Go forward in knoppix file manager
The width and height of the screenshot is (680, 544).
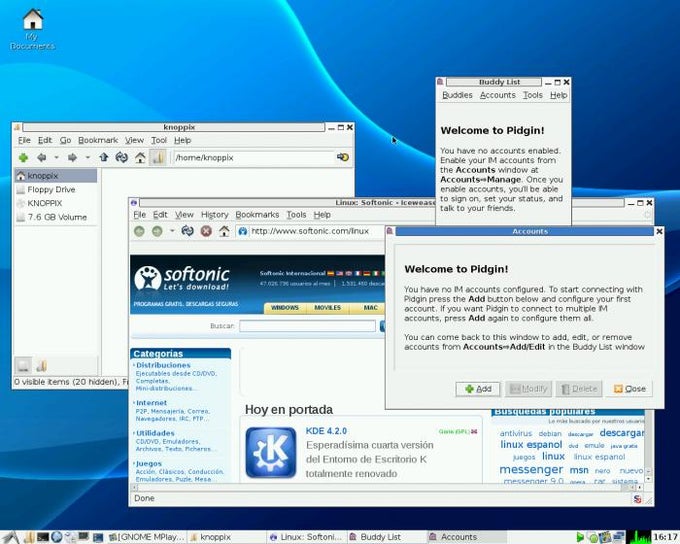(72, 157)
